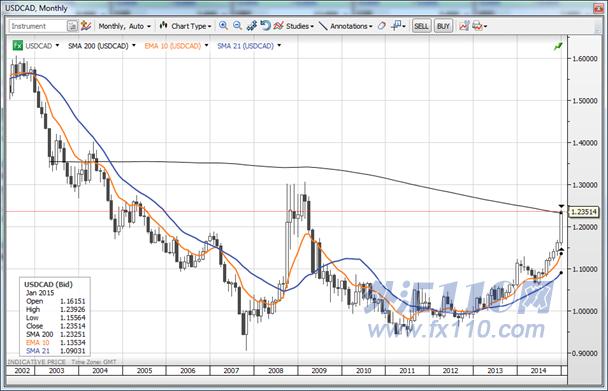Click the 1.23514 price label on the axis
608x391 pixels.
584,212
